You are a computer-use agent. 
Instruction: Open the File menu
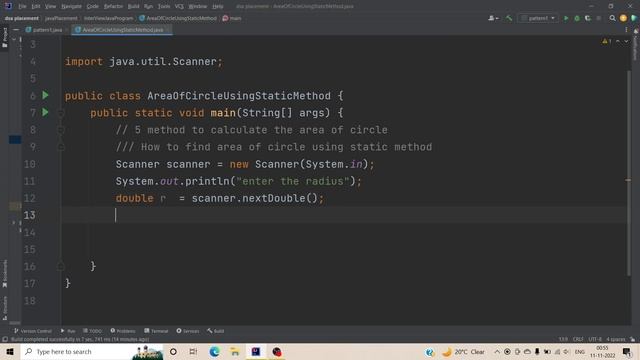click(22, 6)
